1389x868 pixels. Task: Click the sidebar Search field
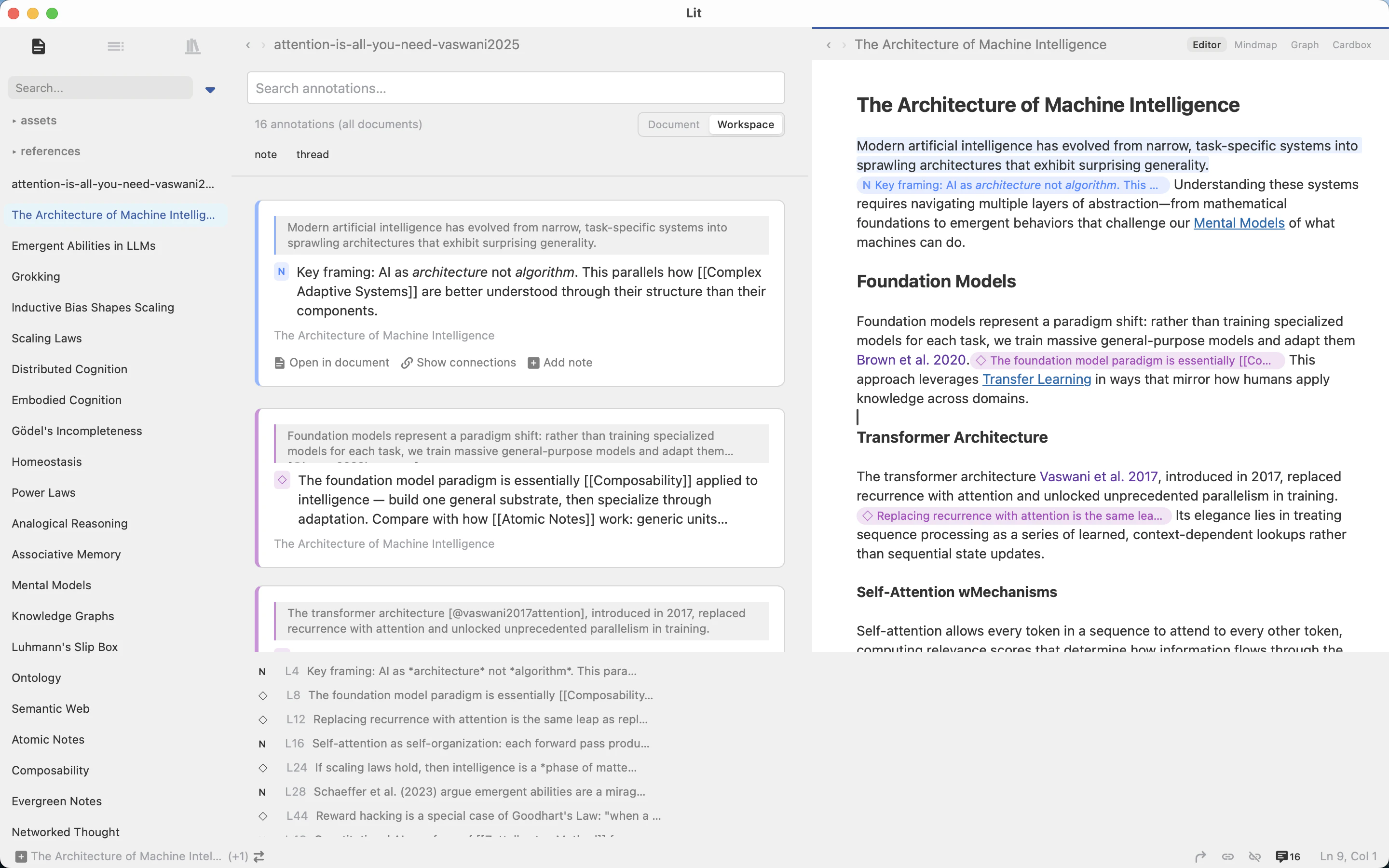pyautogui.click(x=100, y=88)
